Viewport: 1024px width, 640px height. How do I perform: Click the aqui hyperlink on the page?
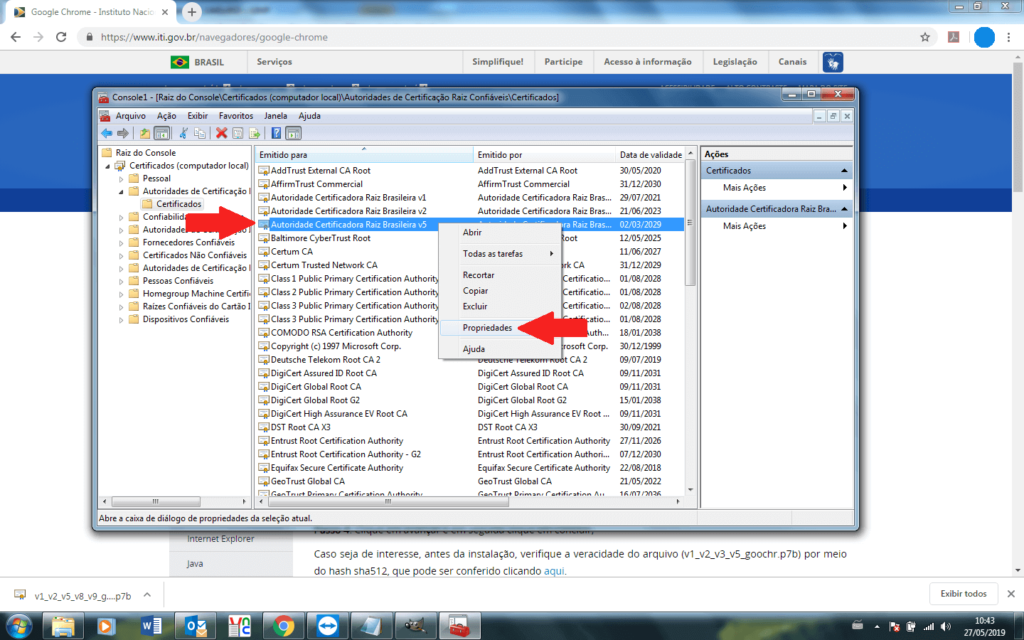coord(554,571)
